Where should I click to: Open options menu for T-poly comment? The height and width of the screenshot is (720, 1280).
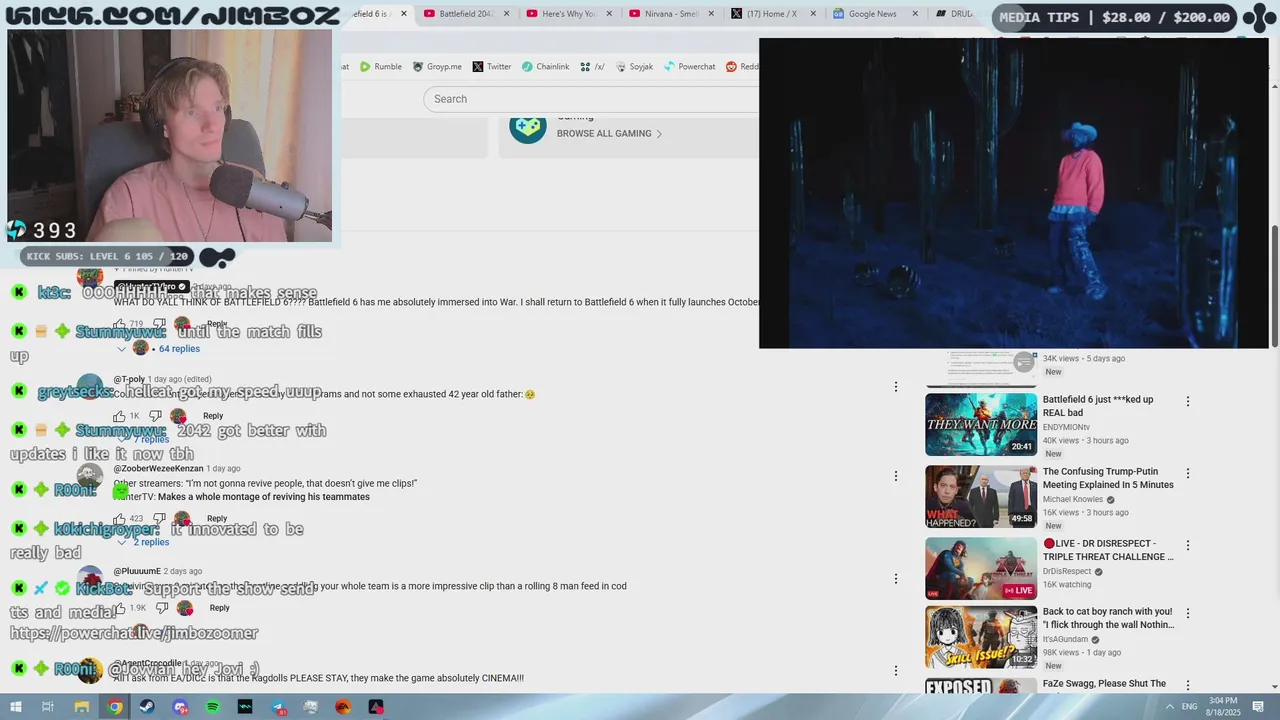[896, 387]
